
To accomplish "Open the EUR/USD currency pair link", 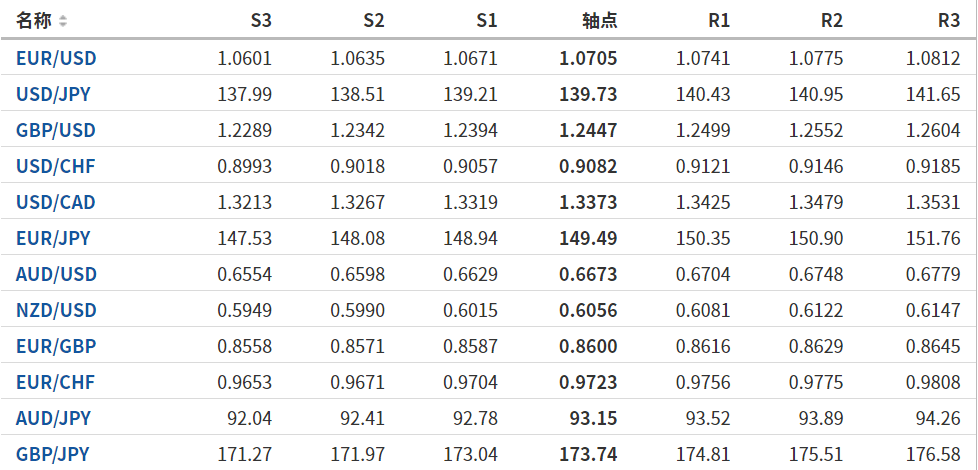I will 56,59.
